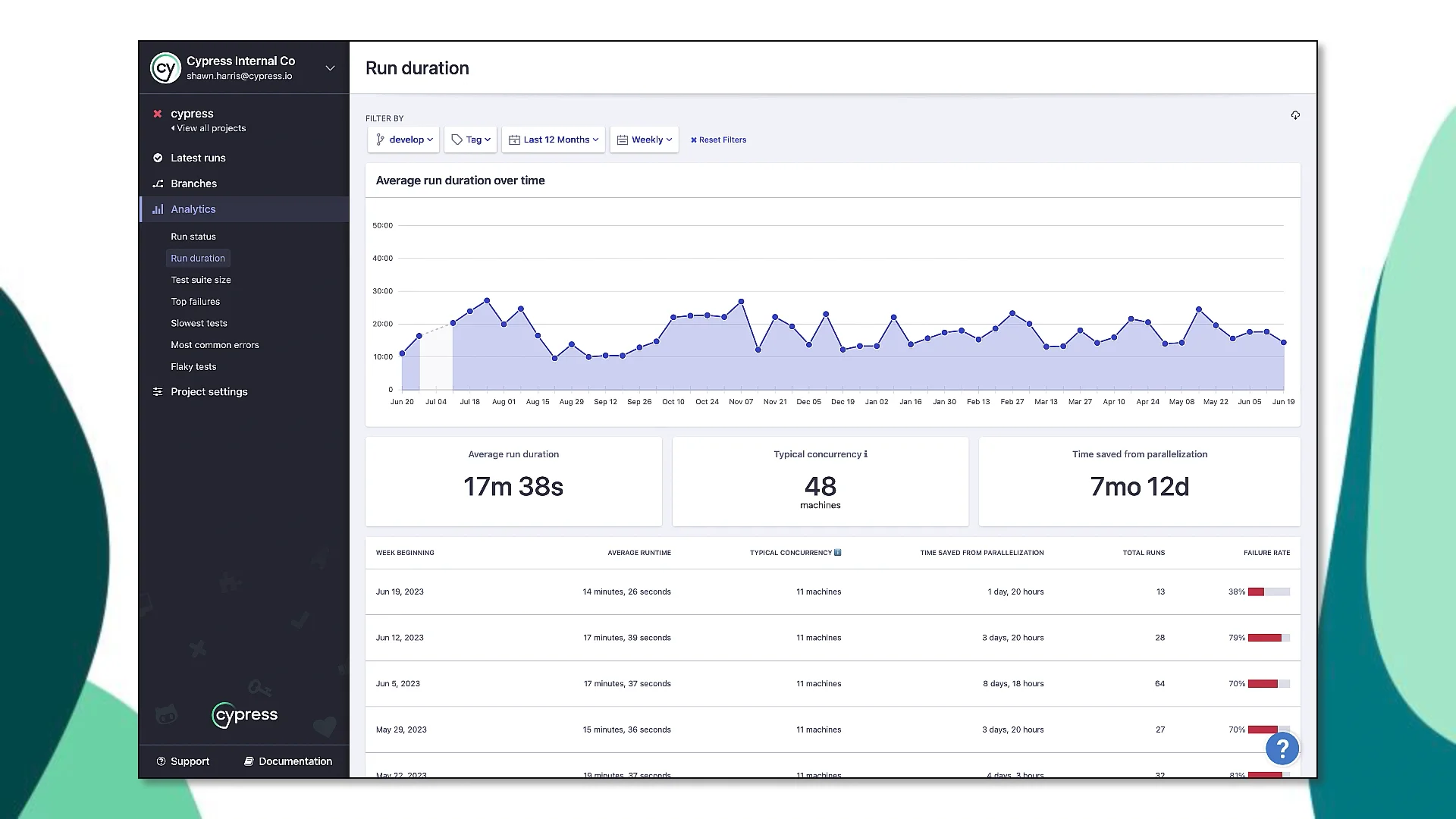Click the Jun 12, 2023 failure rate bar
The width and height of the screenshot is (1456, 819).
pos(1269,638)
